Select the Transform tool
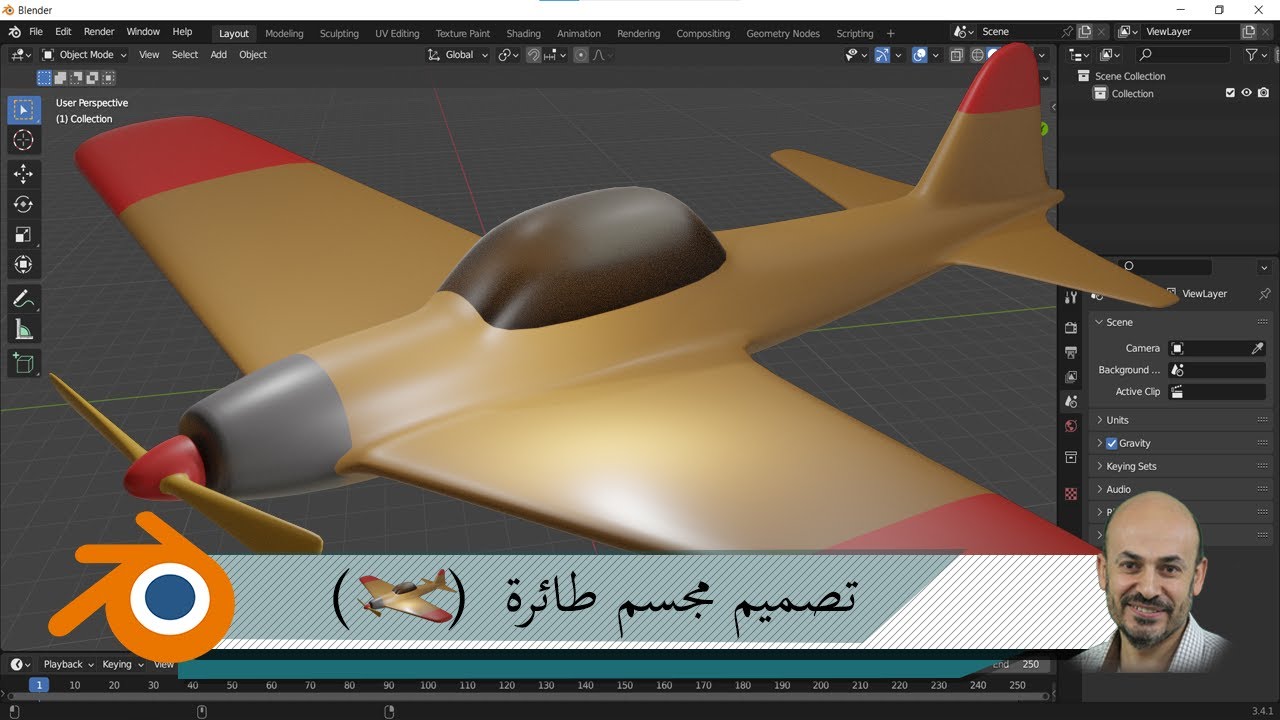The image size is (1280, 720). click(23, 265)
